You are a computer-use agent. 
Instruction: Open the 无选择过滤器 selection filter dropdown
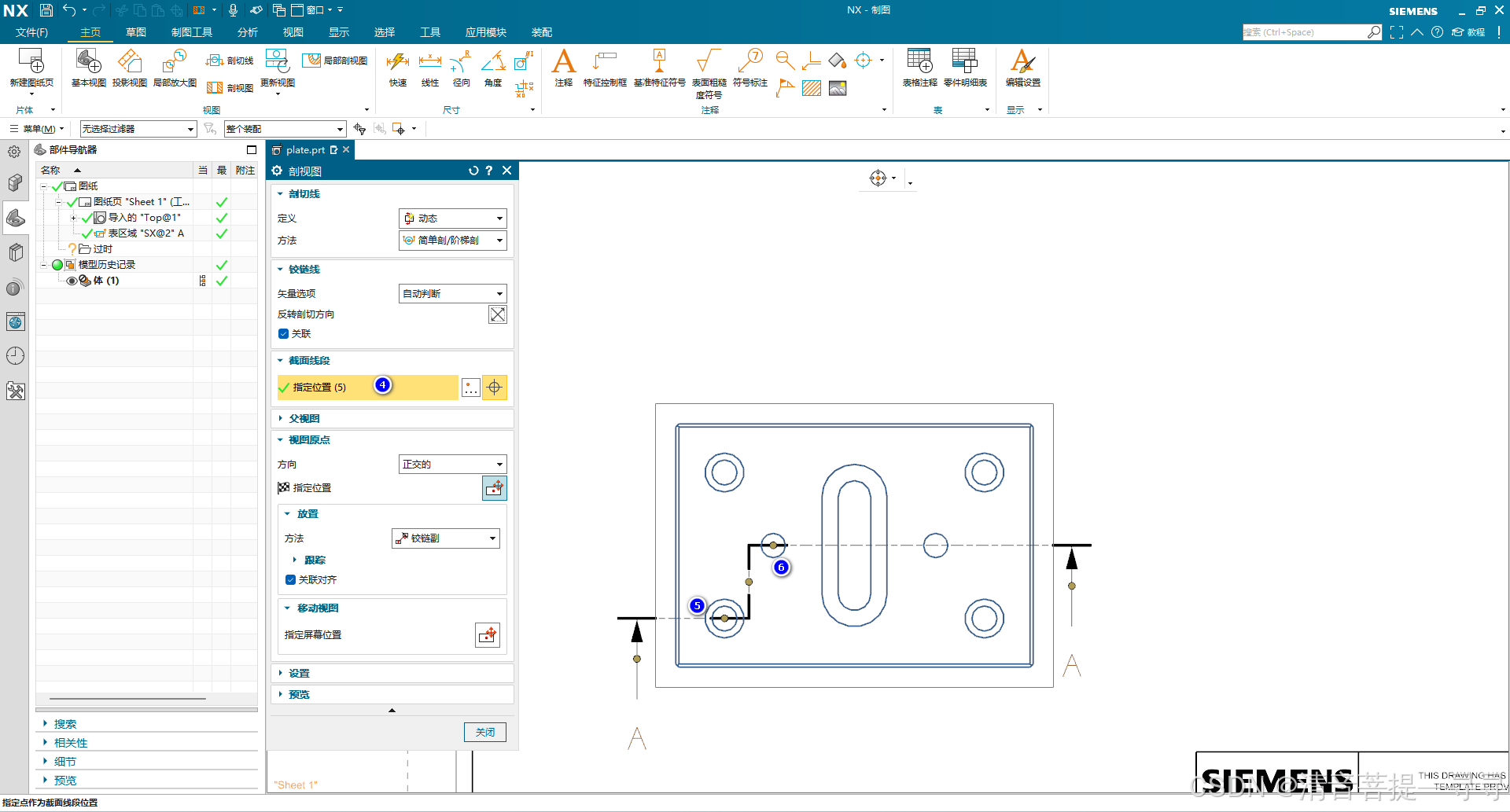click(138, 129)
